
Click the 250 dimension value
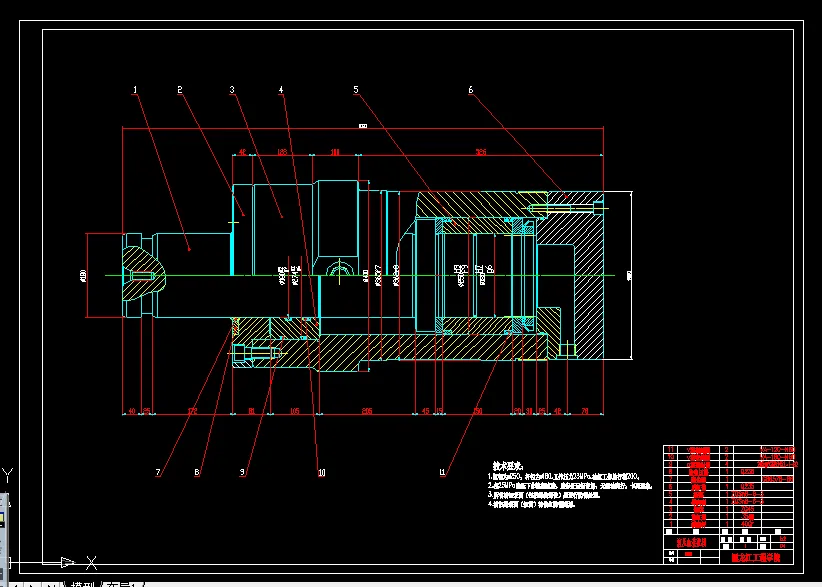(x=477, y=411)
